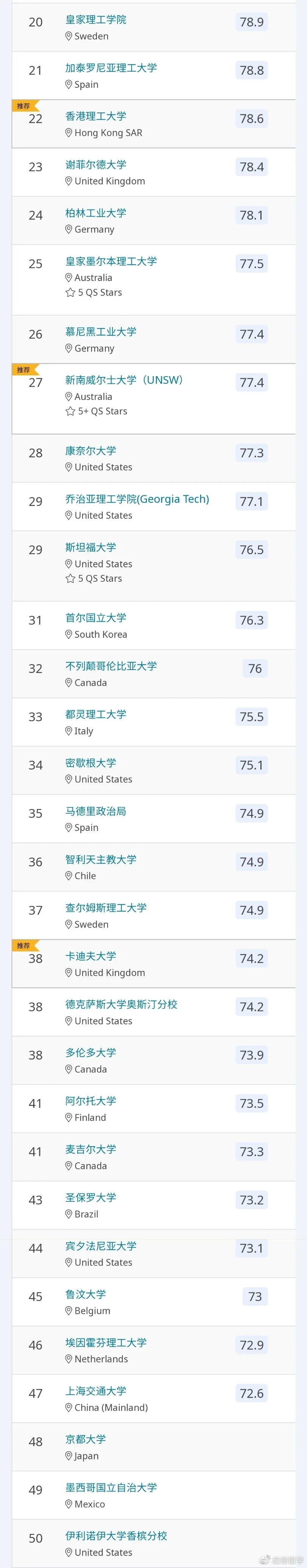The height and width of the screenshot is (1568, 307).
Task: Select the 伊利诺伊大学香槟分校 link
Action: pyautogui.click(x=116, y=1536)
